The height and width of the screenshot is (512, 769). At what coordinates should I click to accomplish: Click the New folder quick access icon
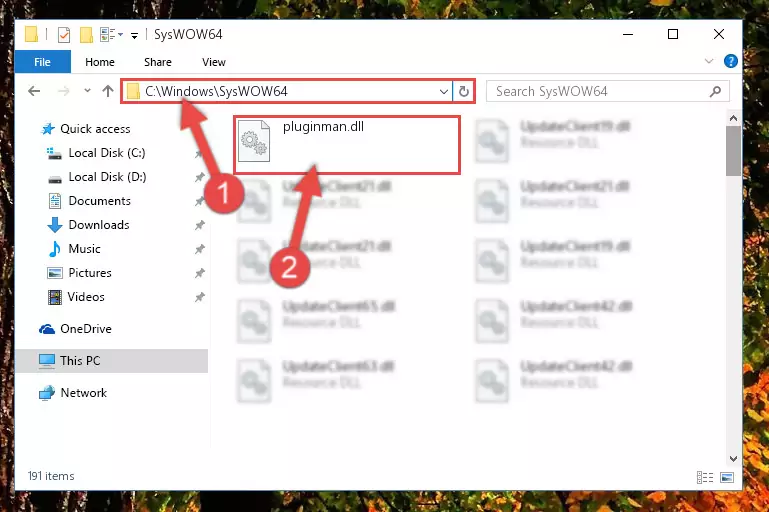click(86, 34)
